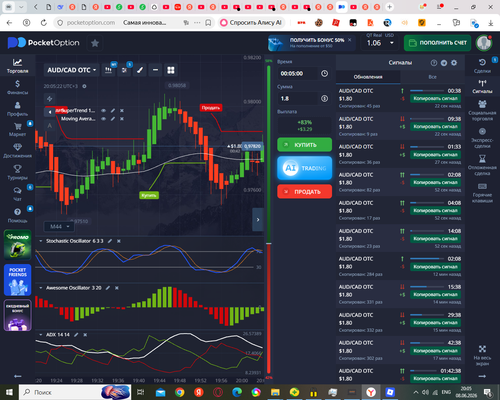
Task: Remove the Awesome Oscillator indicator
Action: coord(117,288)
